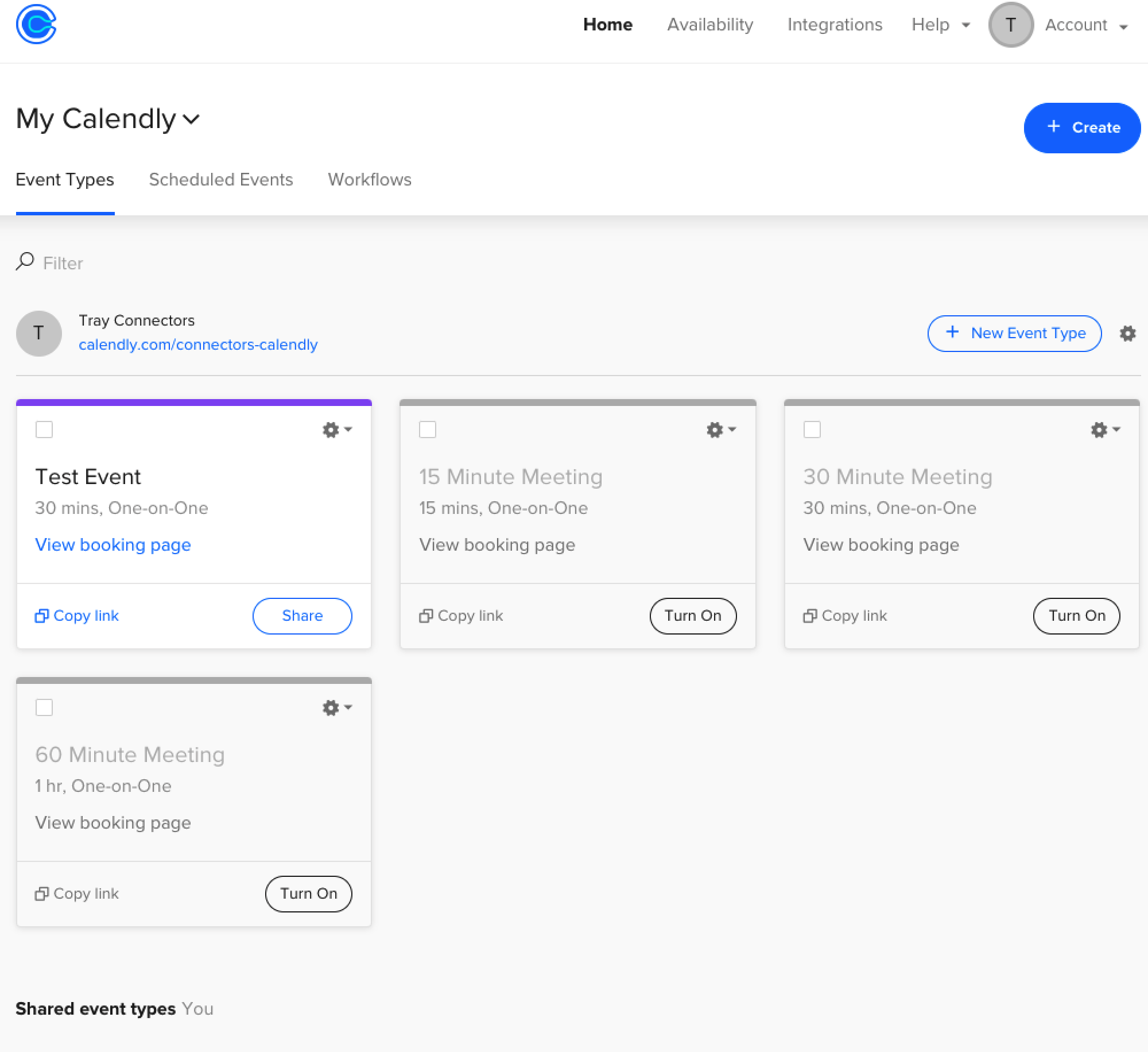Copy the link for Test Event
The width and height of the screenshot is (1148, 1052).
pyautogui.click(x=76, y=616)
